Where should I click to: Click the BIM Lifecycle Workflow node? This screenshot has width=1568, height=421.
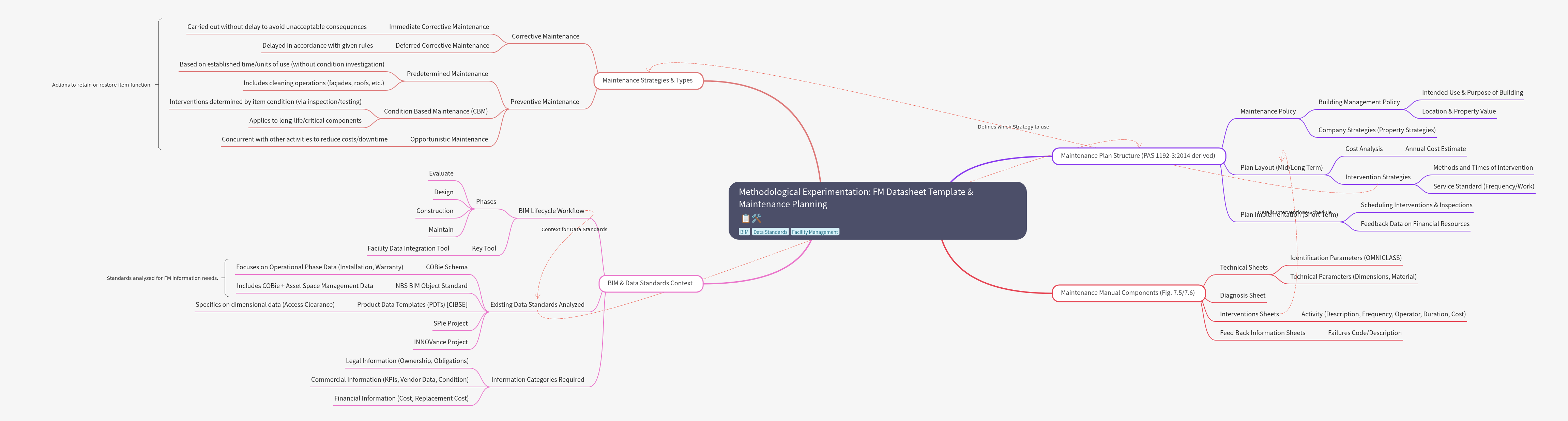point(551,211)
